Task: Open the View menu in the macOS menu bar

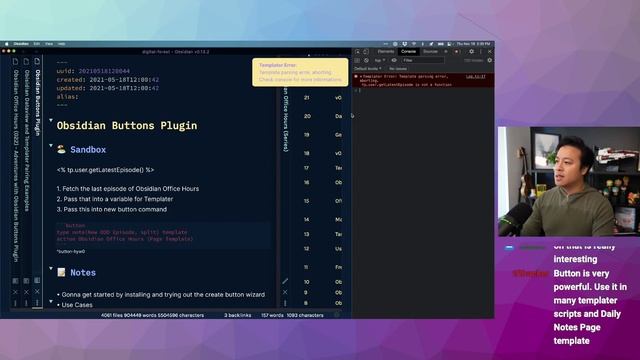Action: [x=49, y=44]
